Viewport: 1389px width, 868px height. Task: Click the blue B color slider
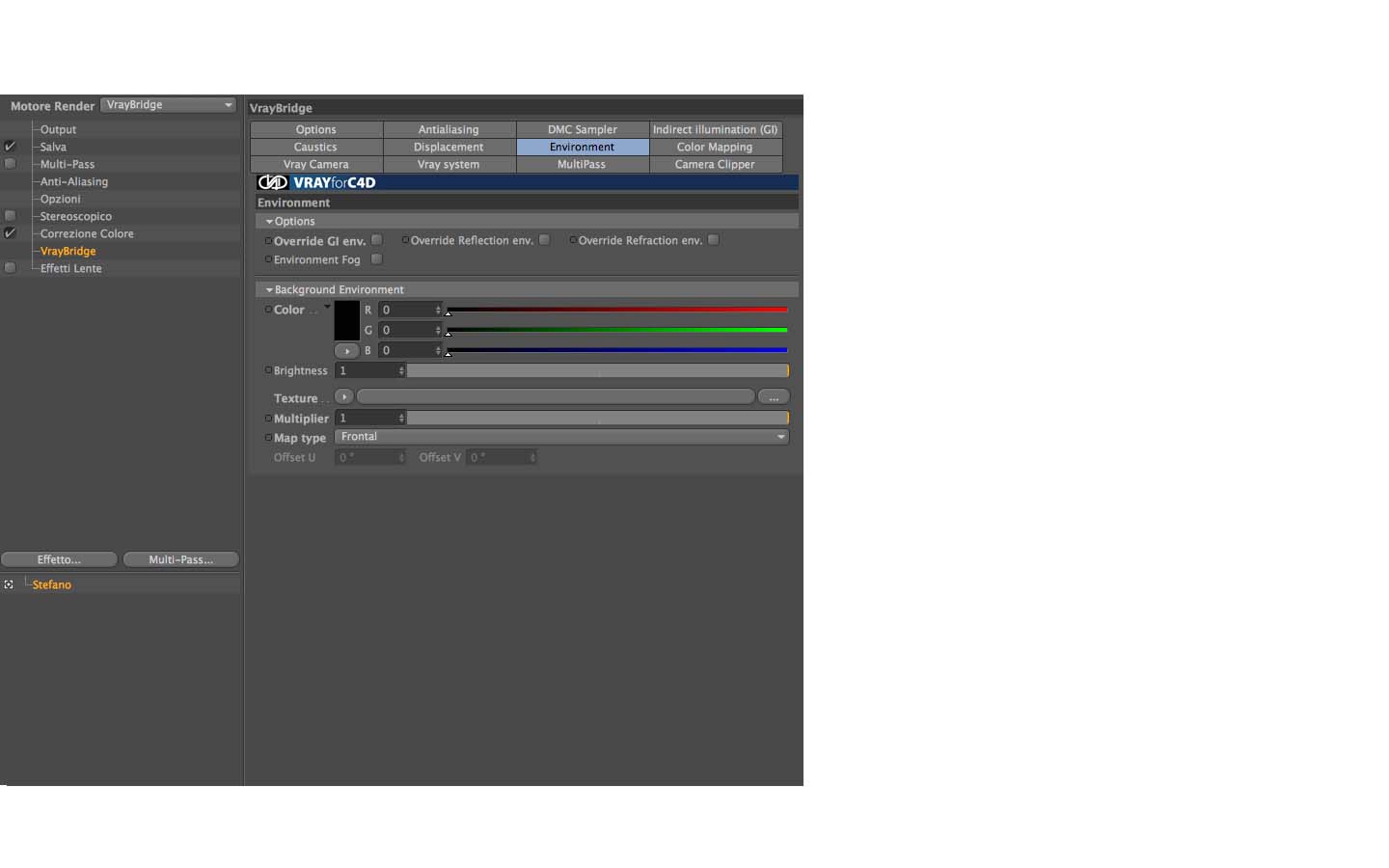click(617, 350)
